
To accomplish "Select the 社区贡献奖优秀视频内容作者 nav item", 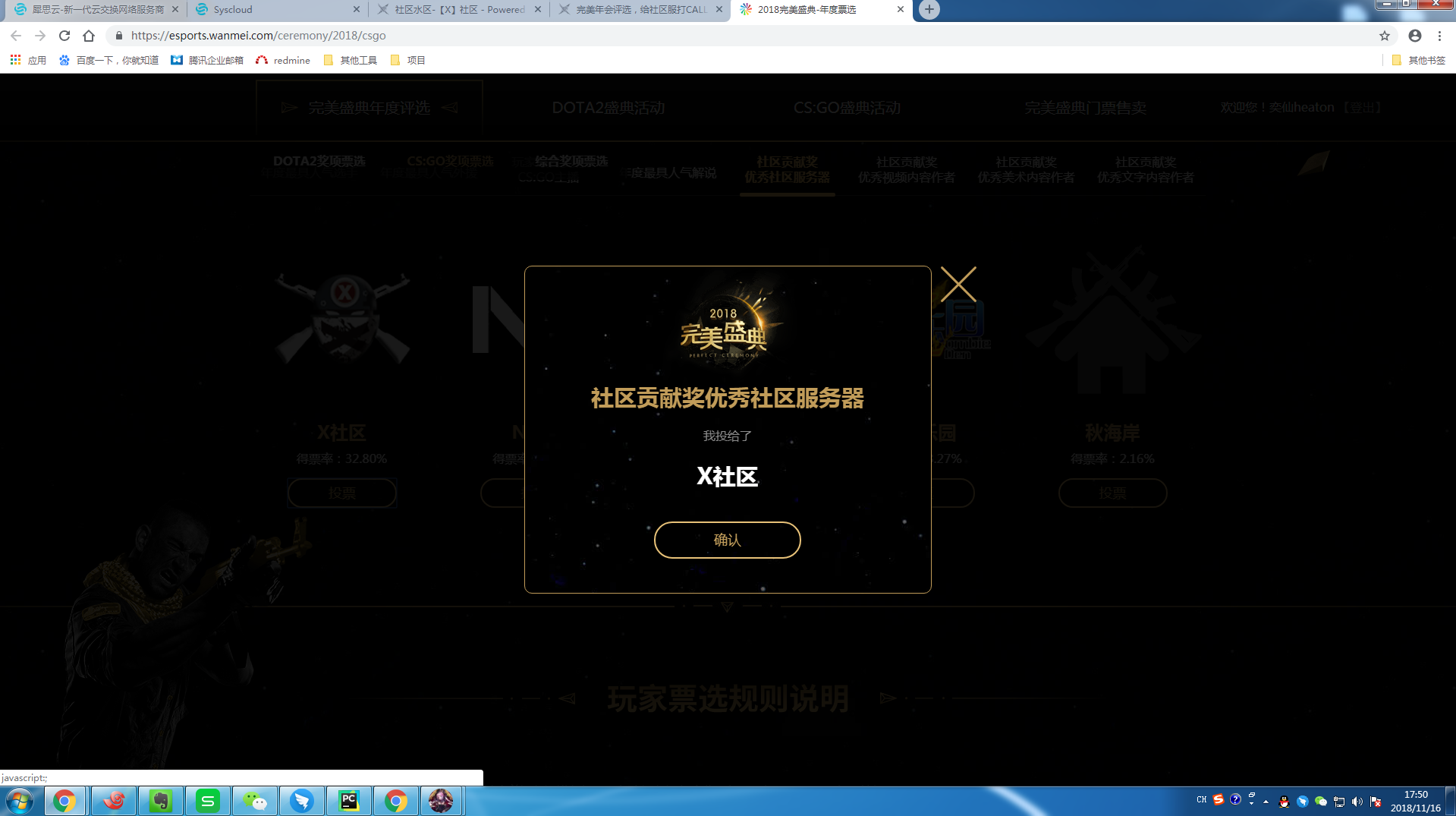I will coord(906,169).
